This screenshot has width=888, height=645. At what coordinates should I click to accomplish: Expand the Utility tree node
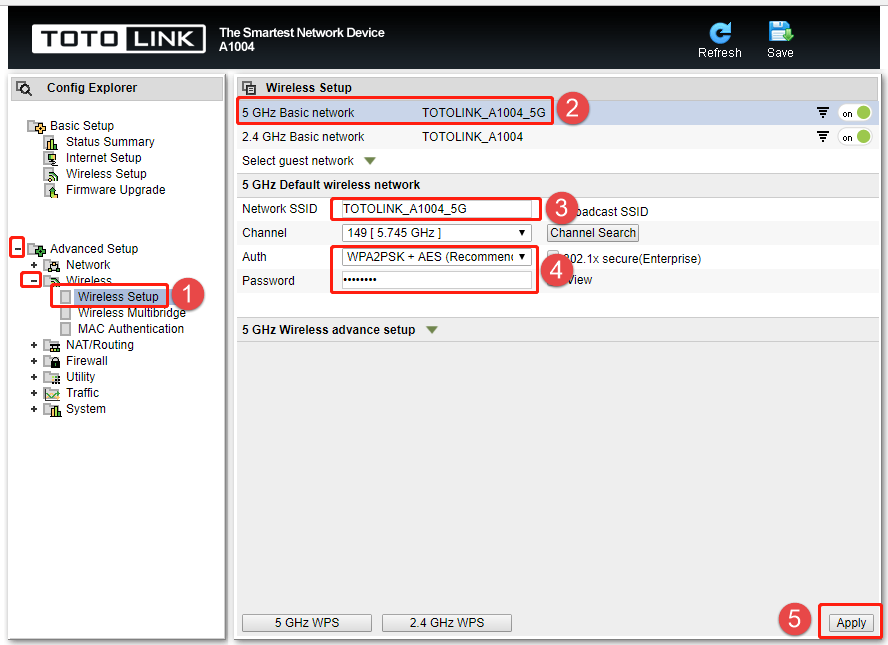[x=34, y=377]
